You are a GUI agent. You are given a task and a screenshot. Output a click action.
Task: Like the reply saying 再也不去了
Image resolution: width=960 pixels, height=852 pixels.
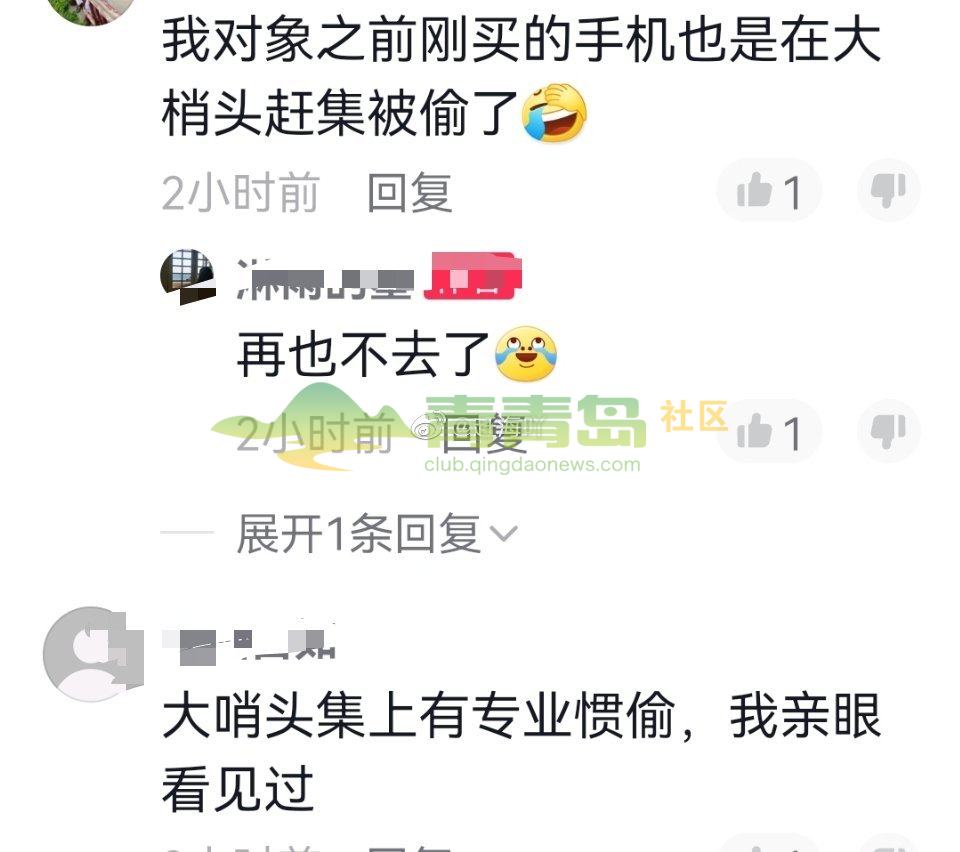click(769, 432)
